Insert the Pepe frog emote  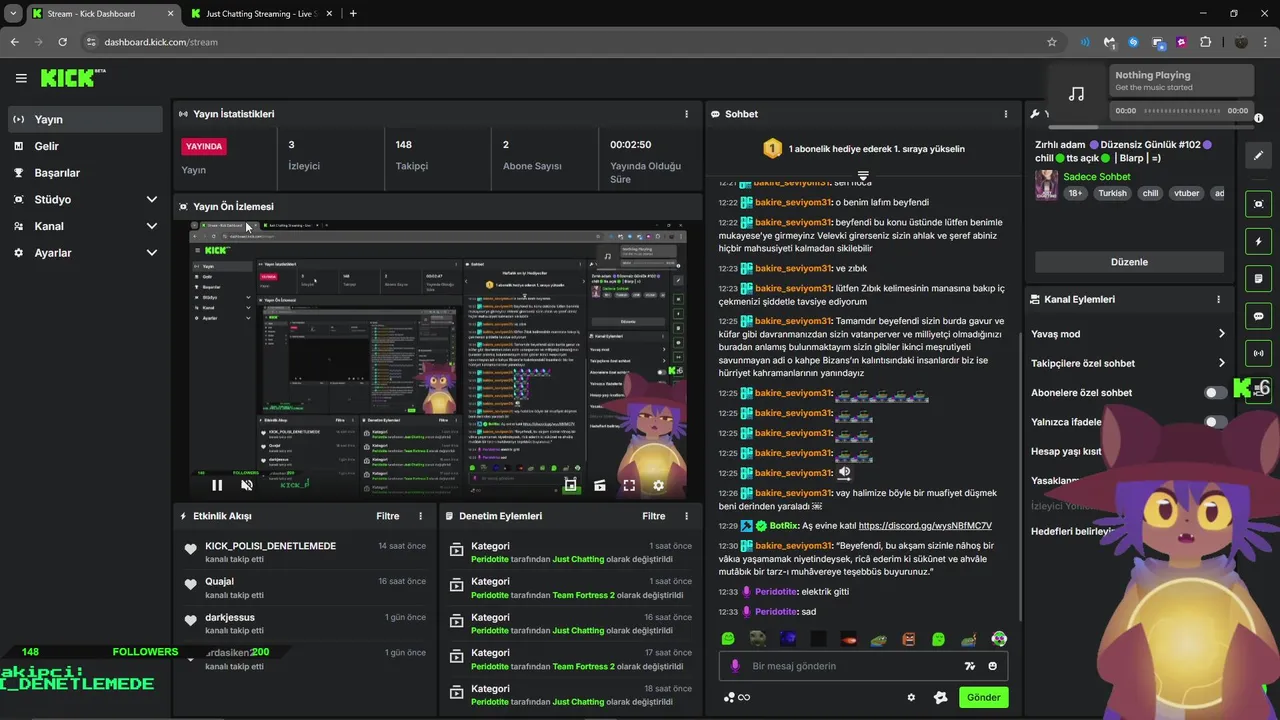[x=878, y=639]
